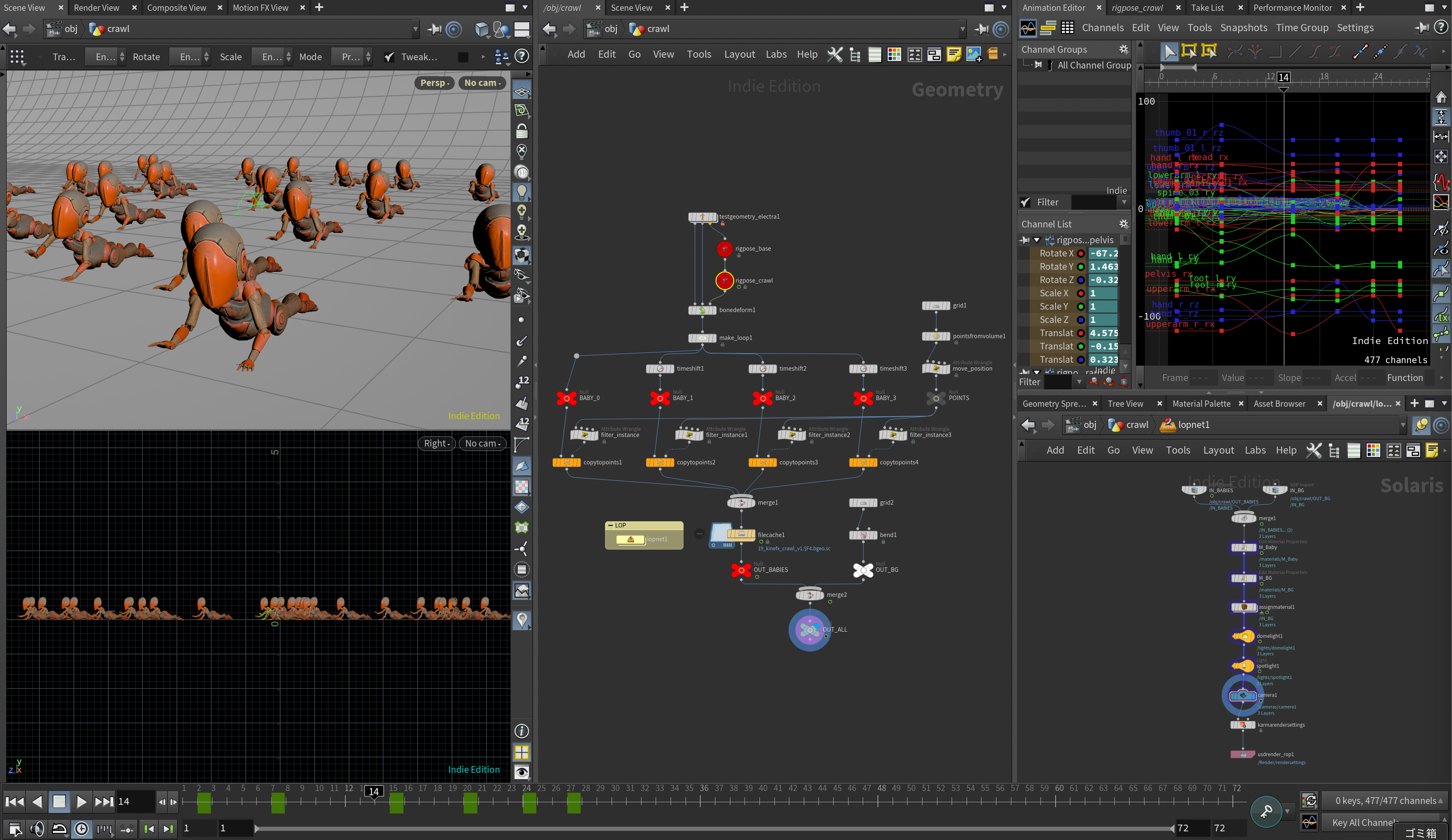Click the rigpose_crawl node

click(x=724, y=281)
